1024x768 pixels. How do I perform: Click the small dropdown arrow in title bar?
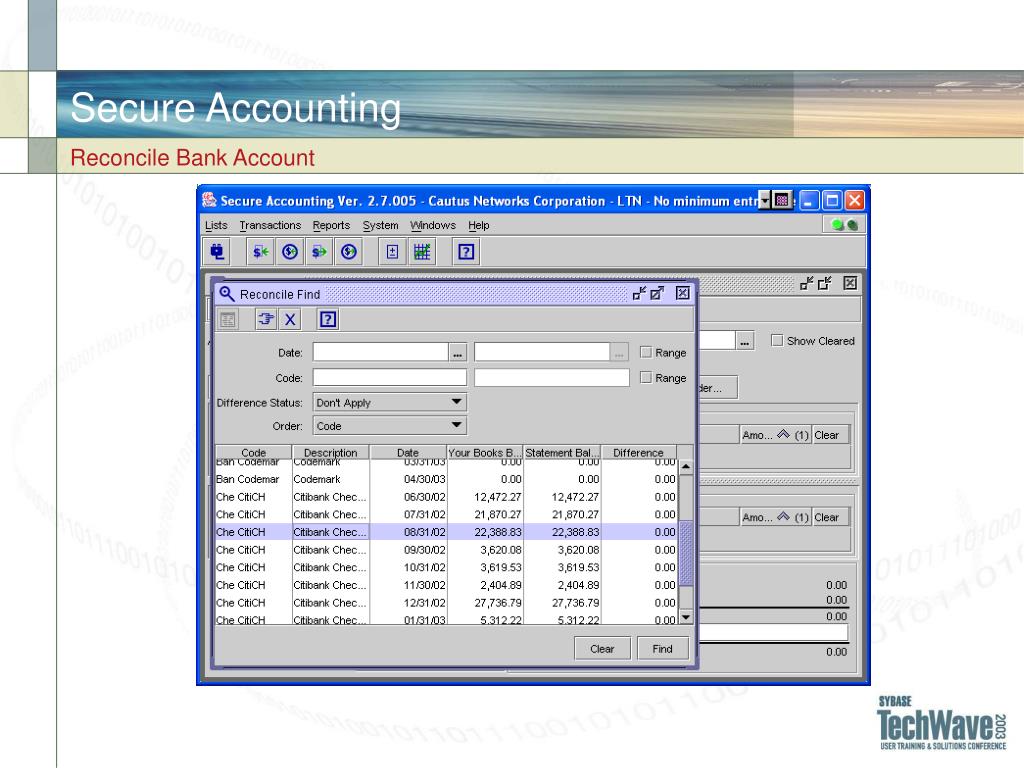pyautogui.click(x=765, y=200)
